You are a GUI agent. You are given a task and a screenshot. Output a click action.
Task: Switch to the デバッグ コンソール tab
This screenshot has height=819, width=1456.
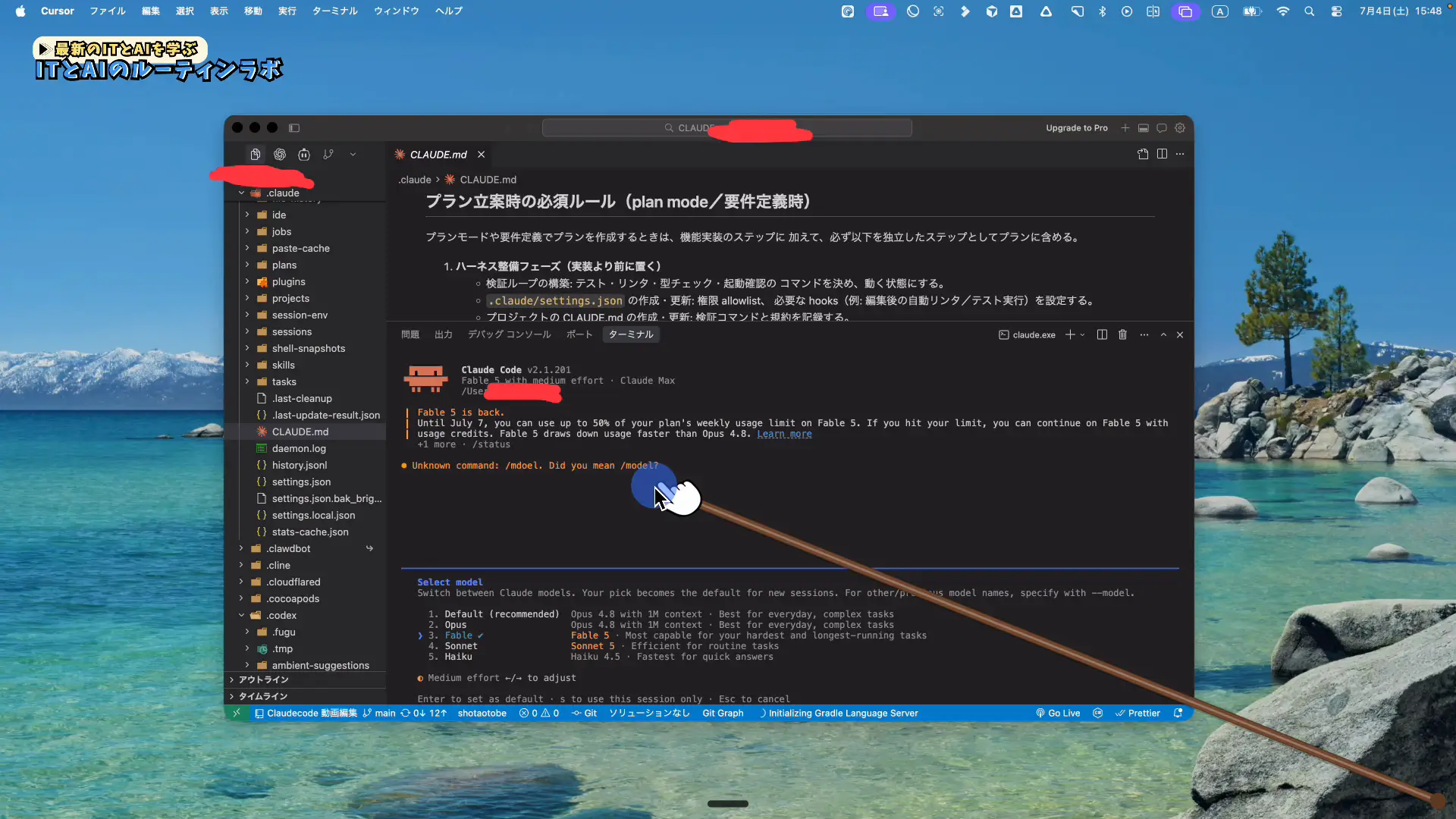(510, 334)
